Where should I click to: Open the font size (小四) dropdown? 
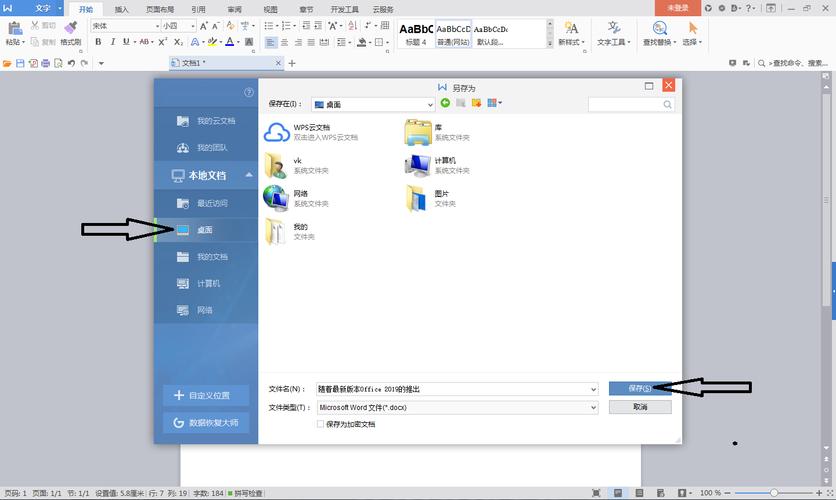point(192,26)
